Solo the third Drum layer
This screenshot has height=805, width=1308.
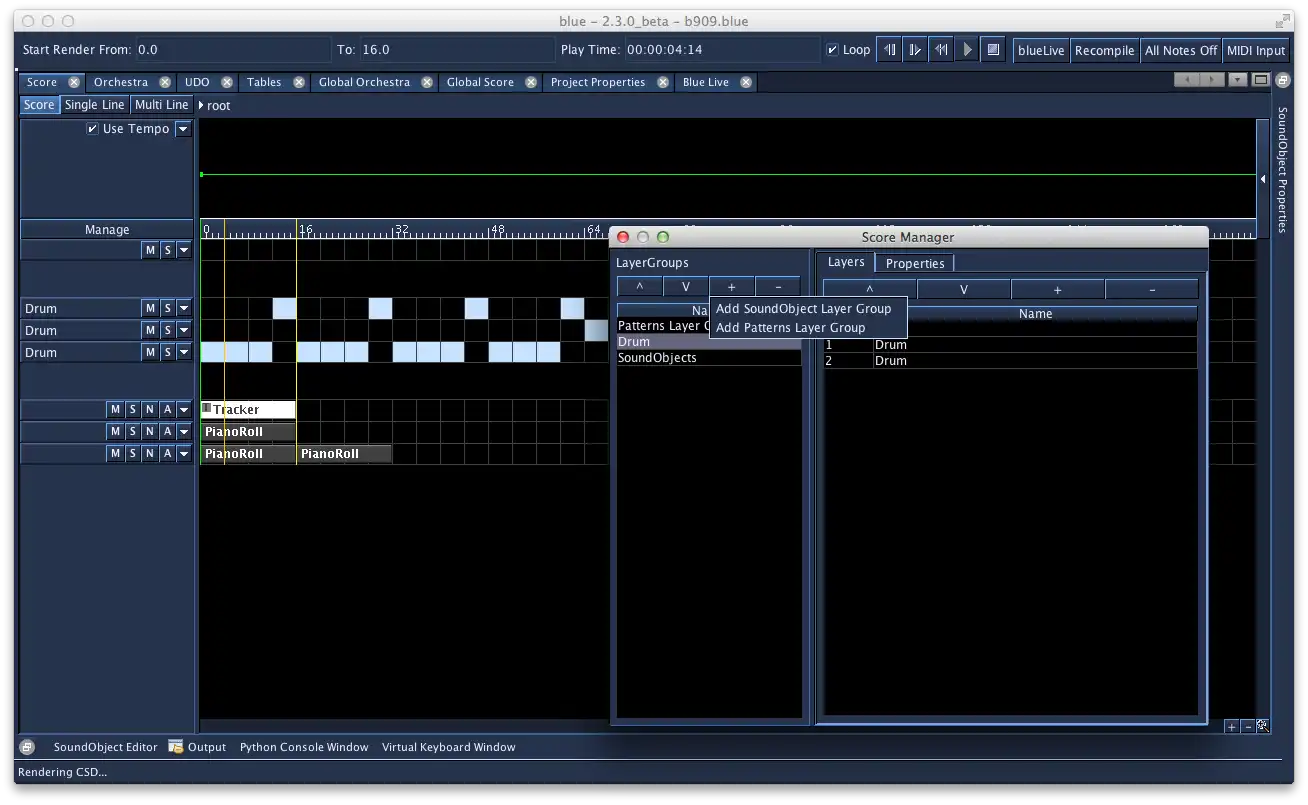[167, 353]
